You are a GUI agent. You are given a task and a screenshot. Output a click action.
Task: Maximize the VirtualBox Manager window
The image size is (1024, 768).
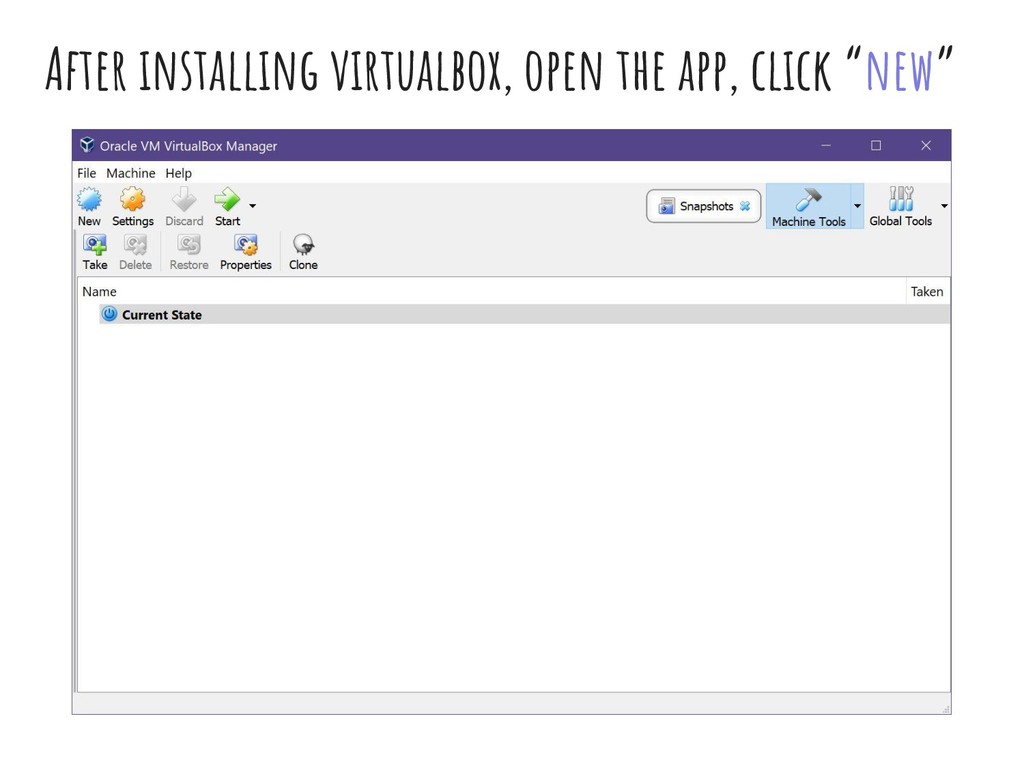[x=876, y=145]
